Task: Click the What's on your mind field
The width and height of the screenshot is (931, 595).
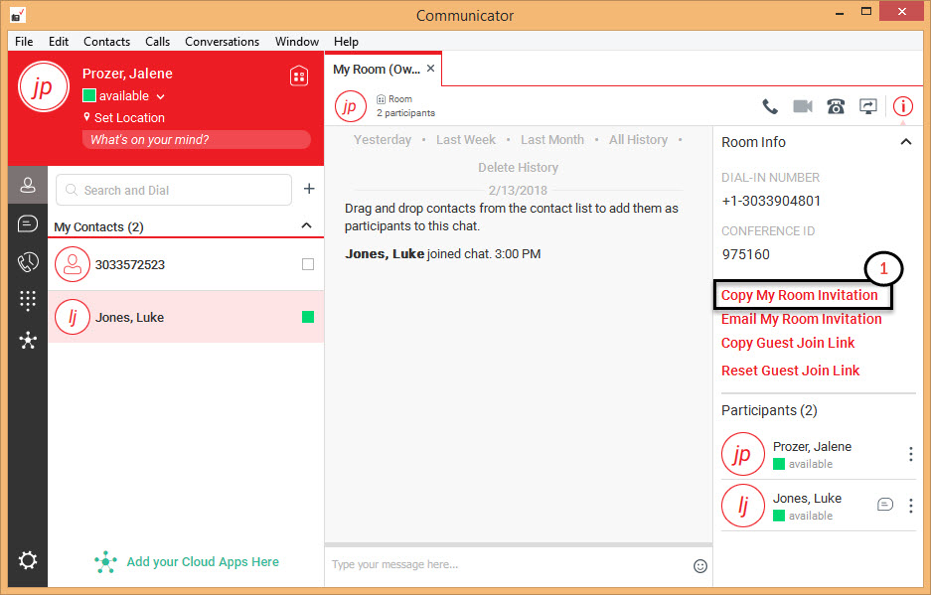Action: [196, 140]
